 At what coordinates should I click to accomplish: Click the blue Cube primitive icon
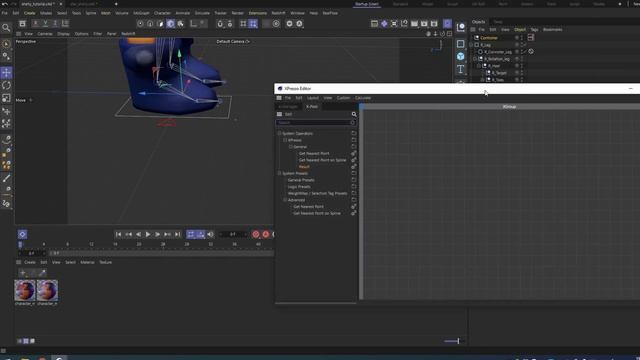point(460,56)
